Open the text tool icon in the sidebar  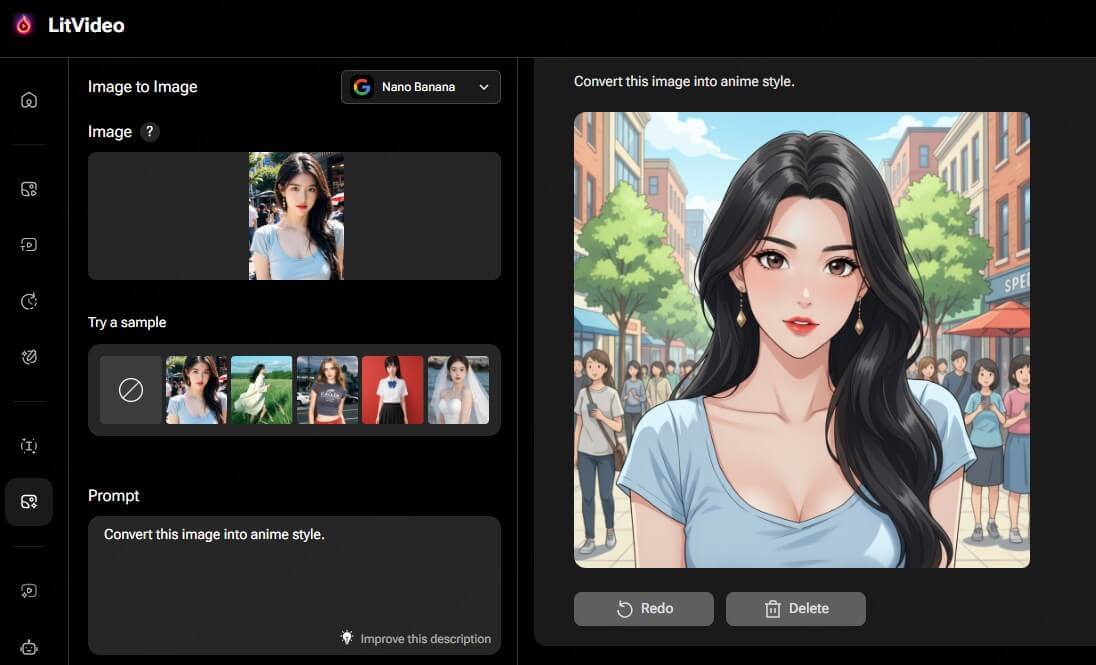[x=30, y=446]
